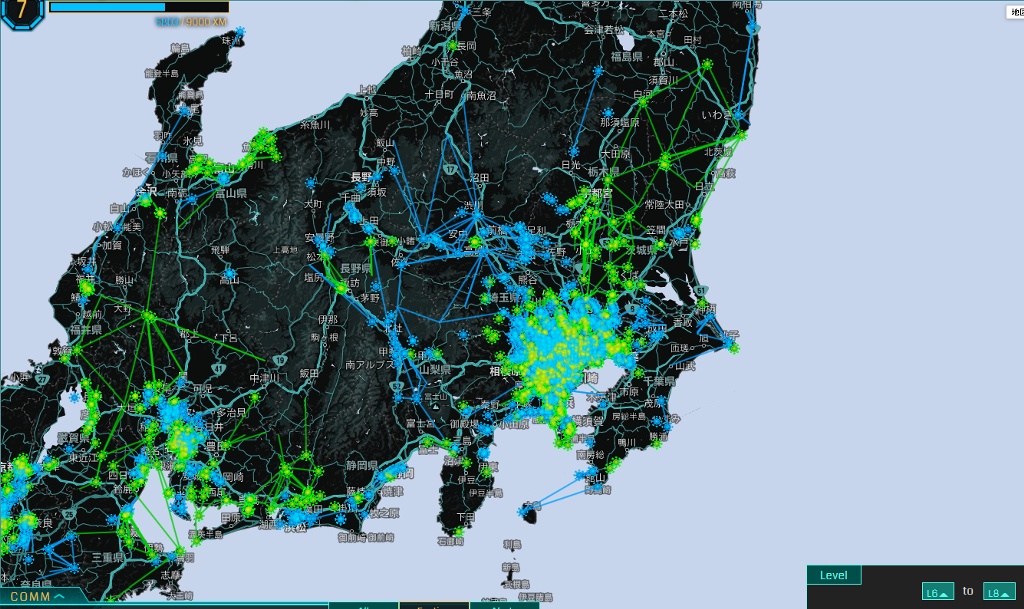Click the route 52 highway shield

[x=397, y=386]
